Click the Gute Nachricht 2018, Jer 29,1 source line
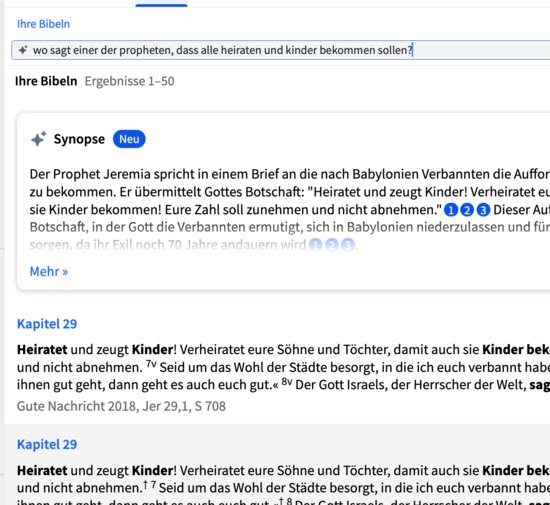Screen dimensions: 550x505 click(x=121, y=406)
